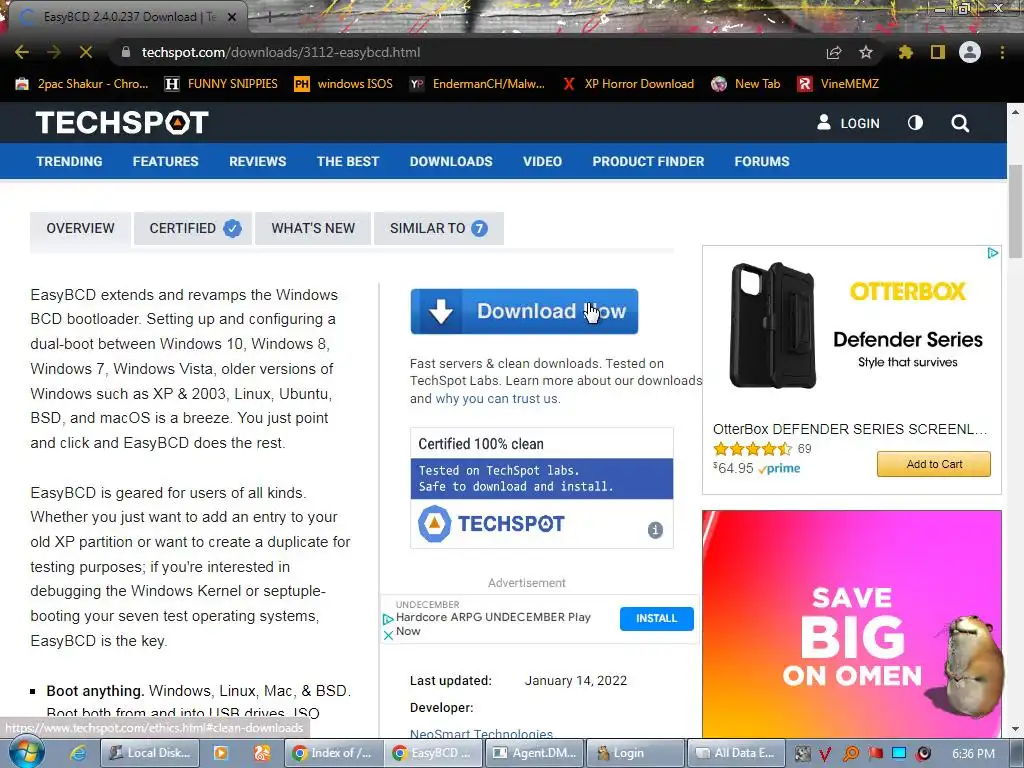Switch to Local Disk taskbar window
Screen dimensions: 1024x768
(x=151, y=753)
